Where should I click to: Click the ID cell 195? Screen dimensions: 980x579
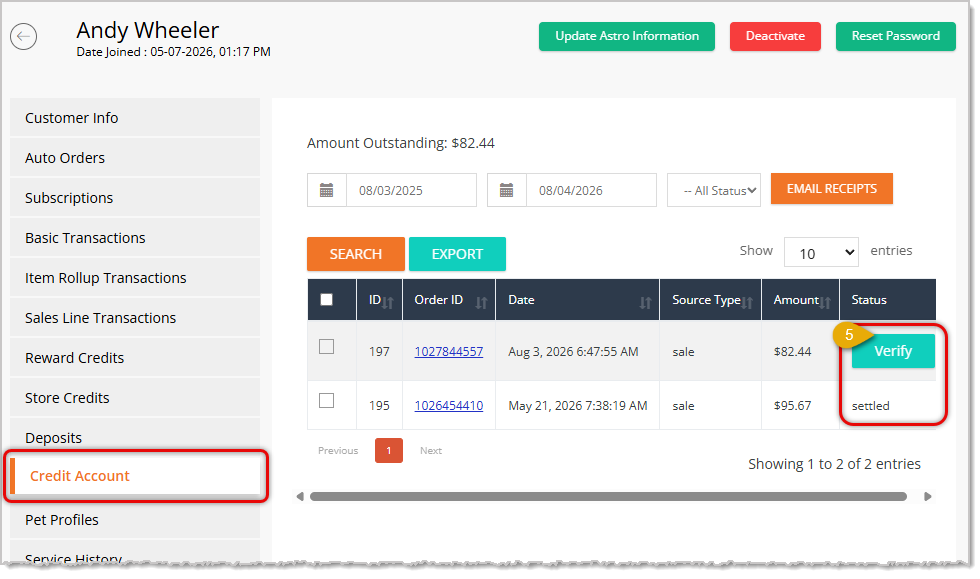pyautogui.click(x=379, y=405)
